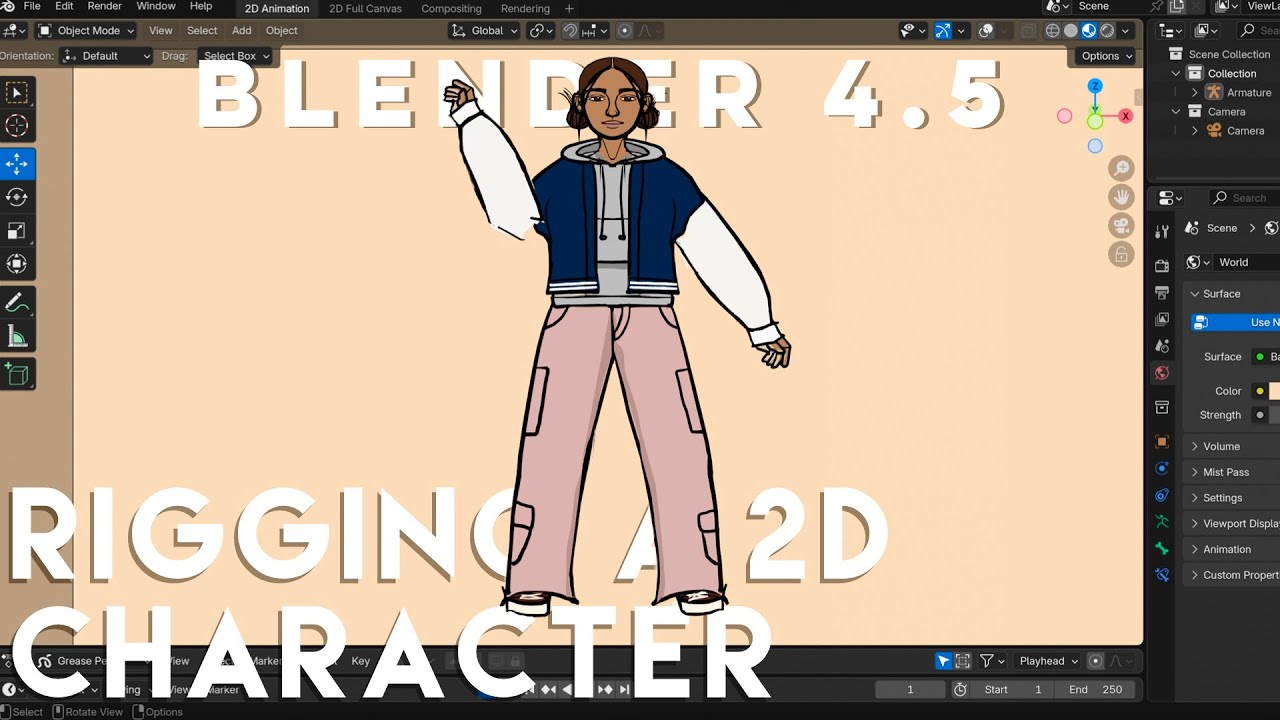The height and width of the screenshot is (720, 1280).
Task: Click the Z axis on navigation gizmo
Action: (1095, 86)
